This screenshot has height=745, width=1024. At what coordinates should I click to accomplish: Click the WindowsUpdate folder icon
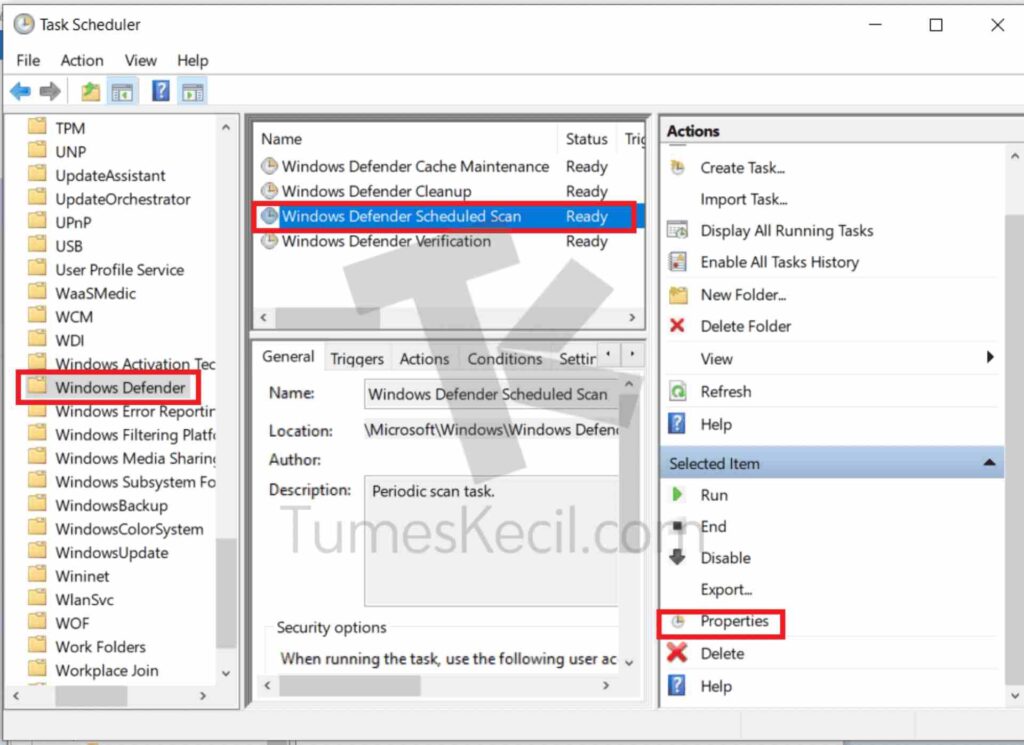37,551
